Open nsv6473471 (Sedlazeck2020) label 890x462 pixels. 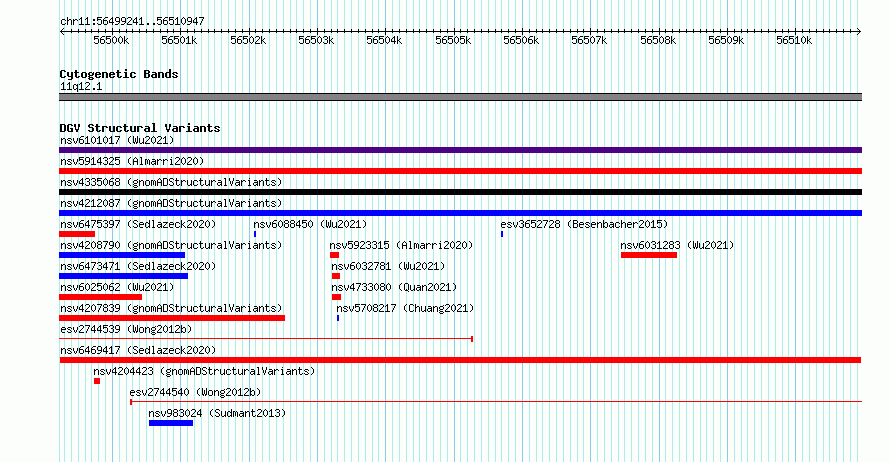tap(138, 266)
